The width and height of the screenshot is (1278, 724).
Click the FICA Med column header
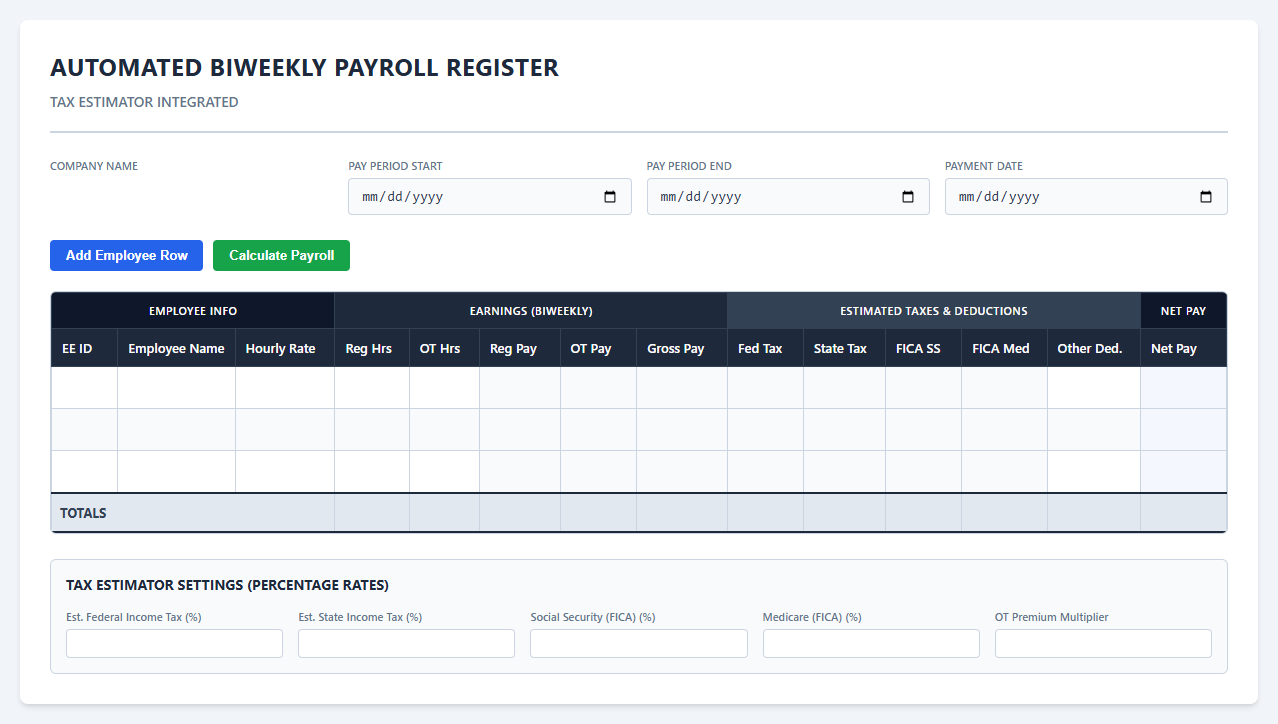pyautogui.click(x=1005, y=348)
